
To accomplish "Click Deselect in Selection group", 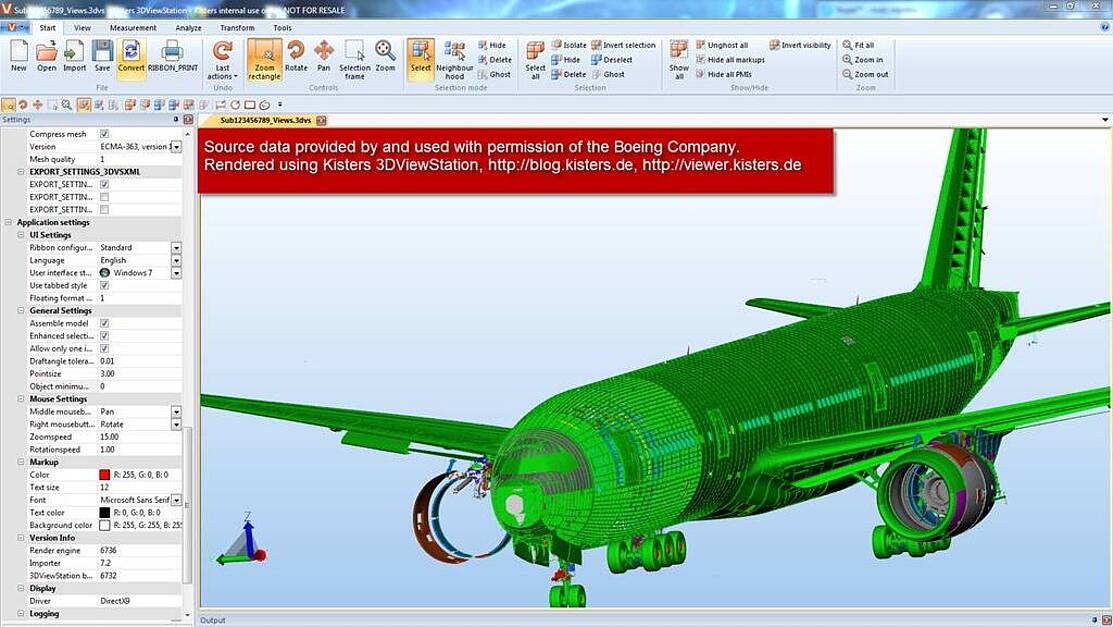I will tap(611, 60).
